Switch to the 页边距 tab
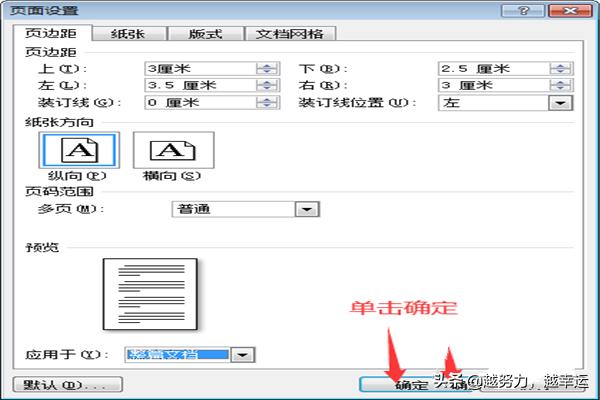The image size is (600, 400). (x=52, y=33)
